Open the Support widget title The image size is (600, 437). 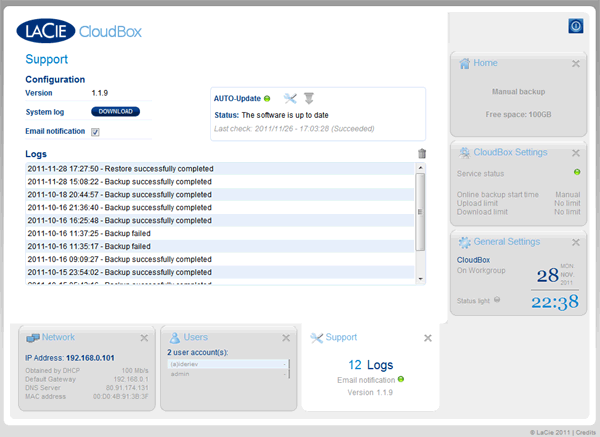click(341, 337)
